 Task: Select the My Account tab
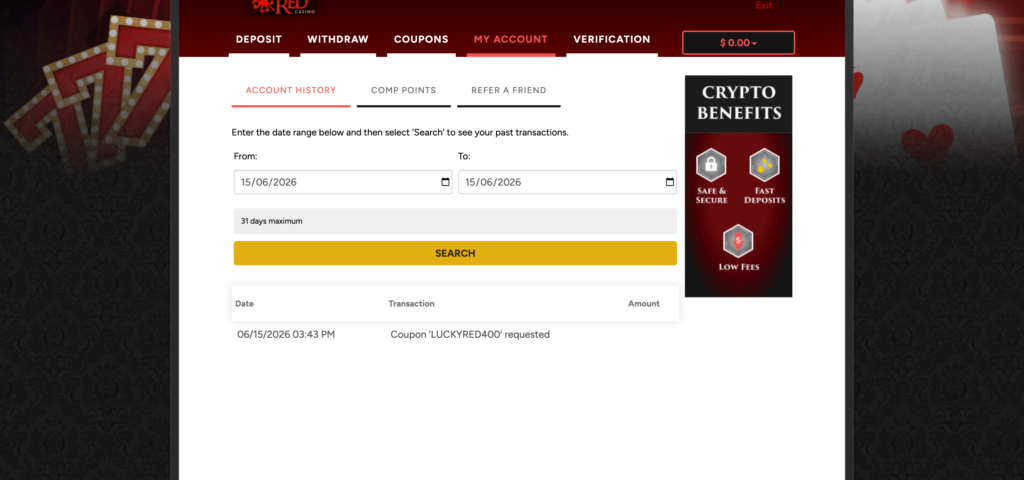point(511,39)
